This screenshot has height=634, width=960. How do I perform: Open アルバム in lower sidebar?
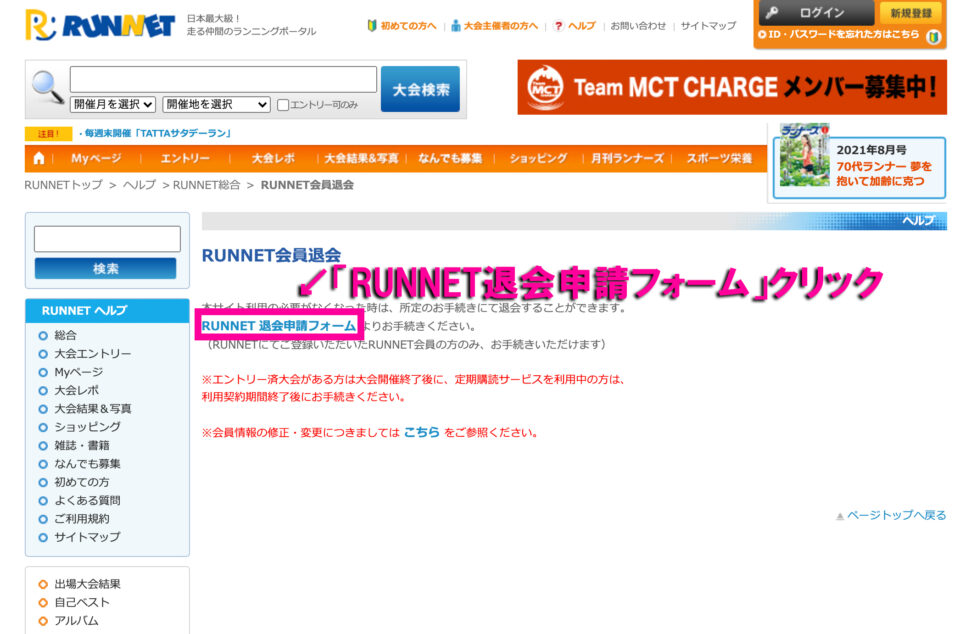76,621
